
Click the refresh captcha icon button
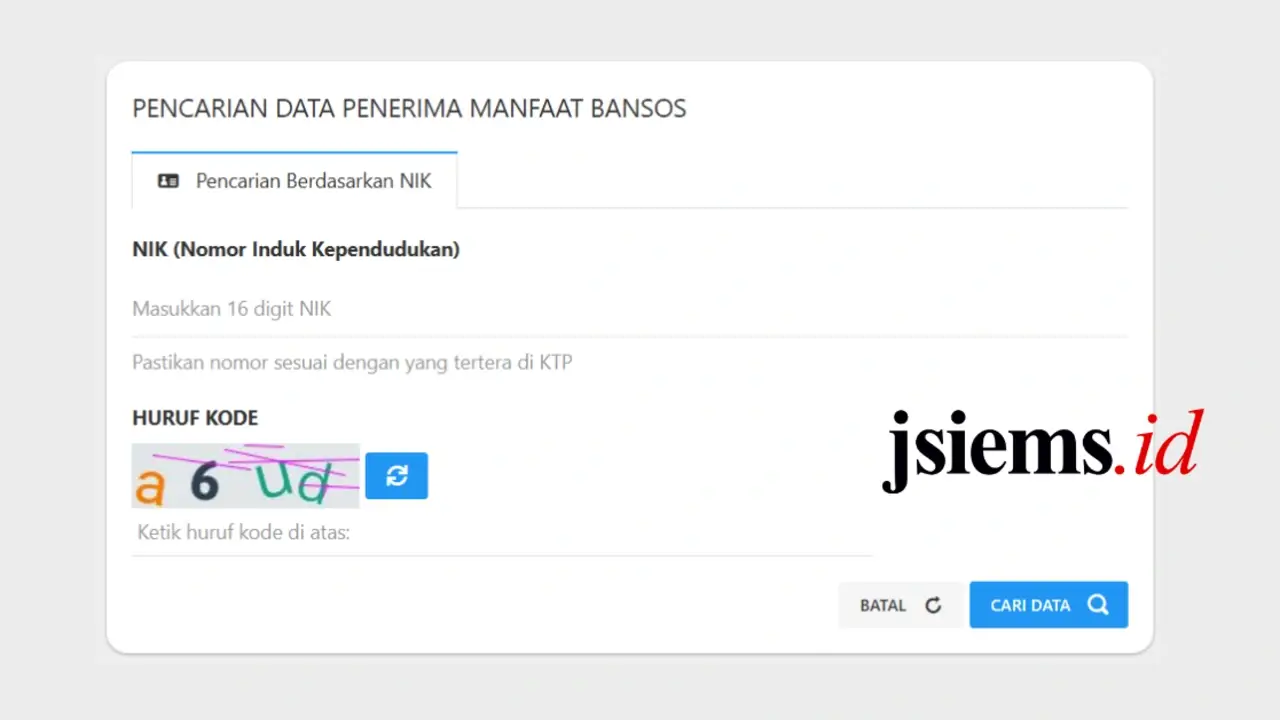click(396, 476)
